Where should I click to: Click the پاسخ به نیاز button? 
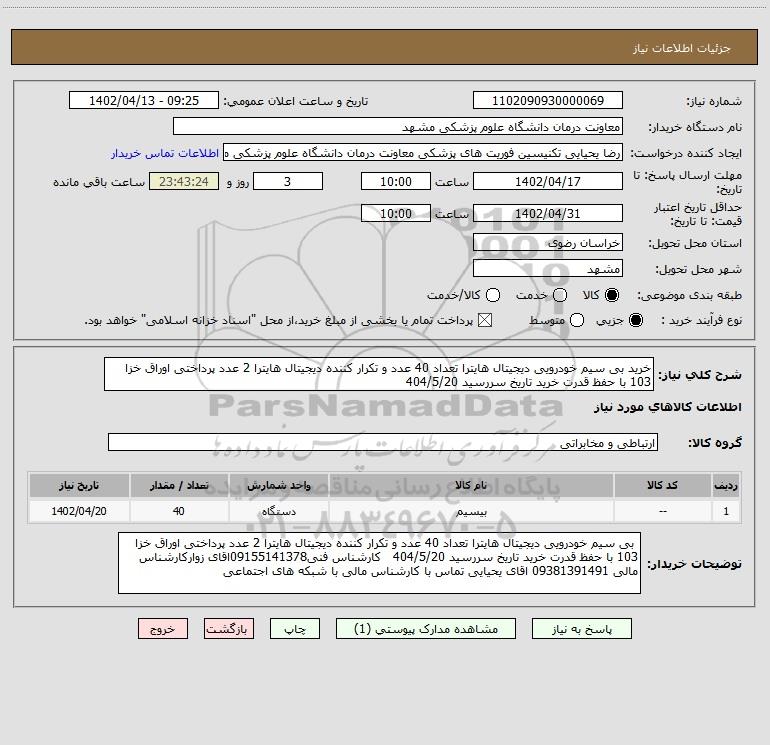(x=581, y=629)
